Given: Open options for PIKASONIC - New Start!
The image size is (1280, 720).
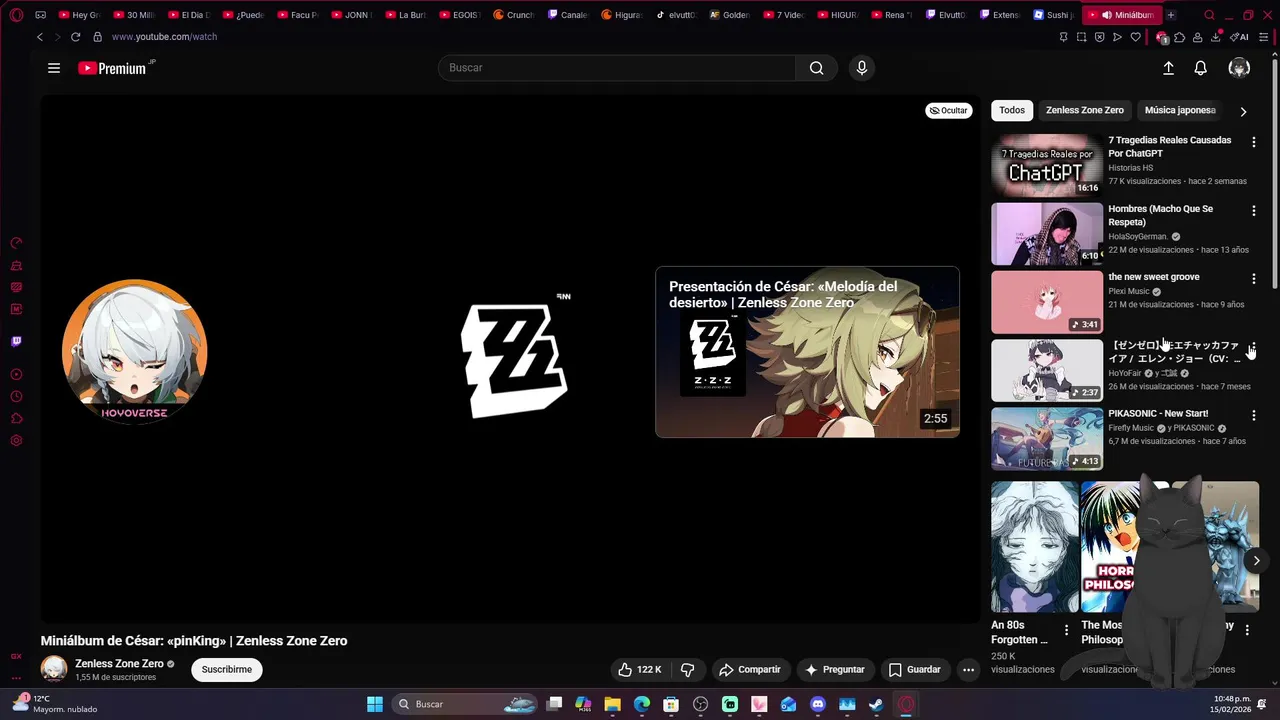Looking at the screenshot, I should pyautogui.click(x=1253, y=415).
